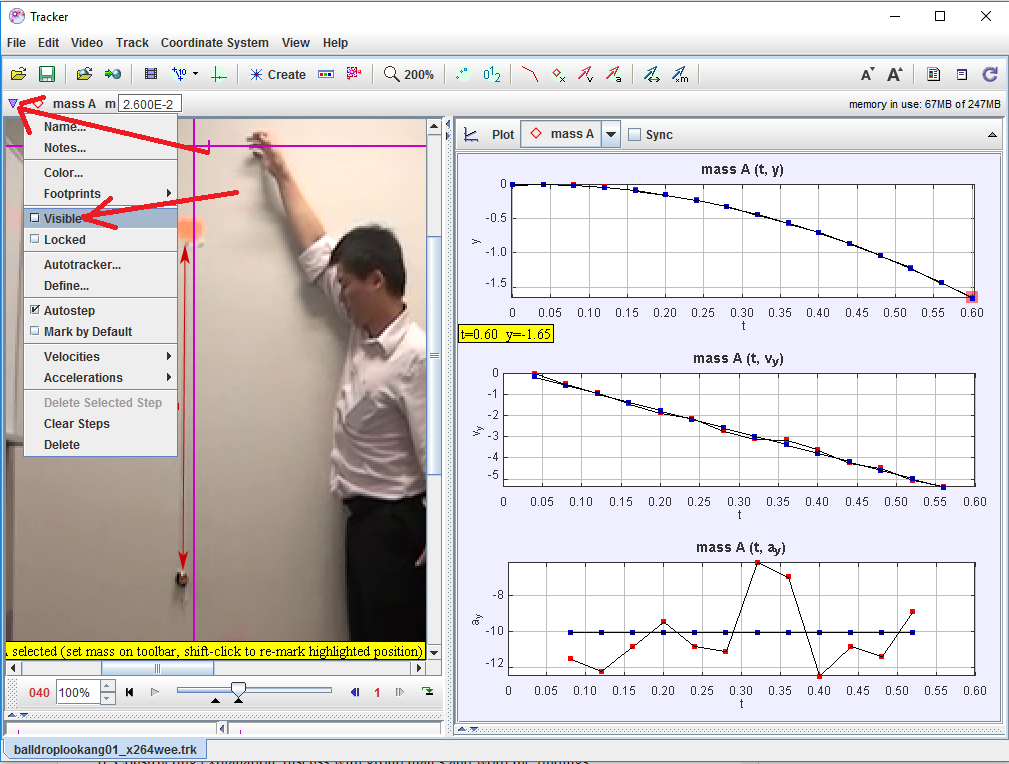Choose Name... from the track menu
The width and height of the screenshot is (1009, 764).
click(x=100, y=127)
